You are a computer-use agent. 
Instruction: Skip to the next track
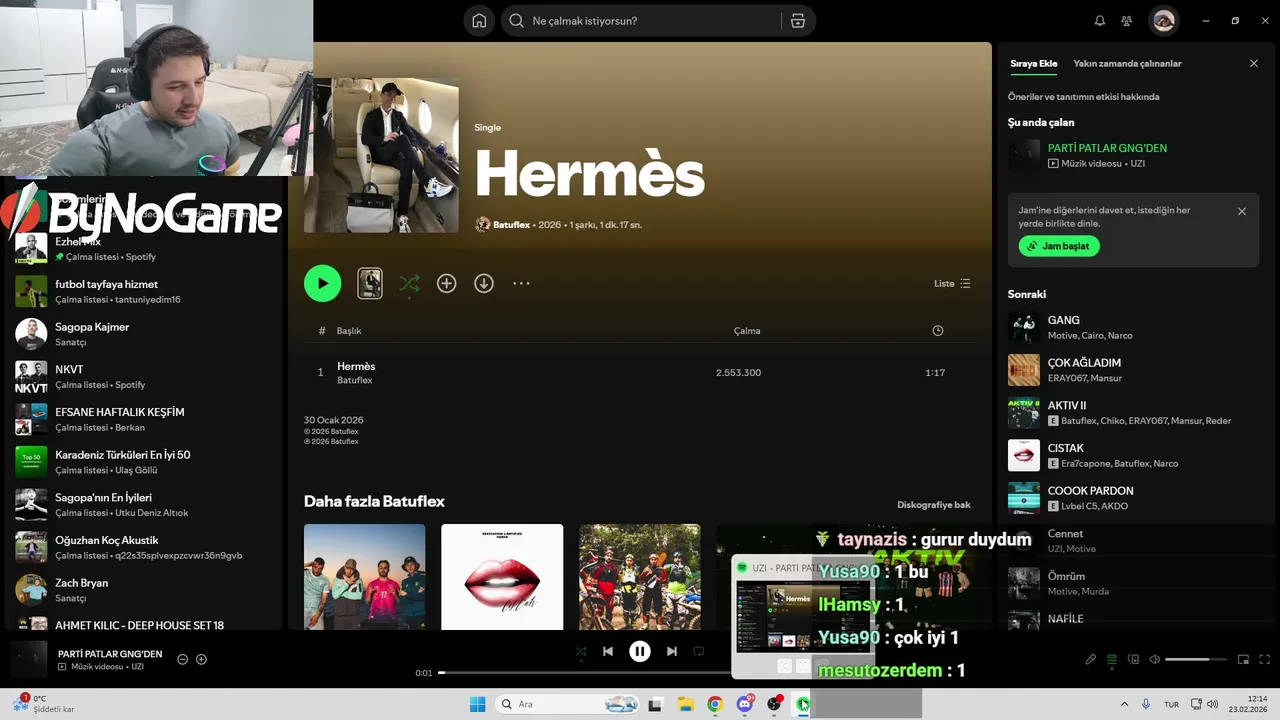coord(672,651)
